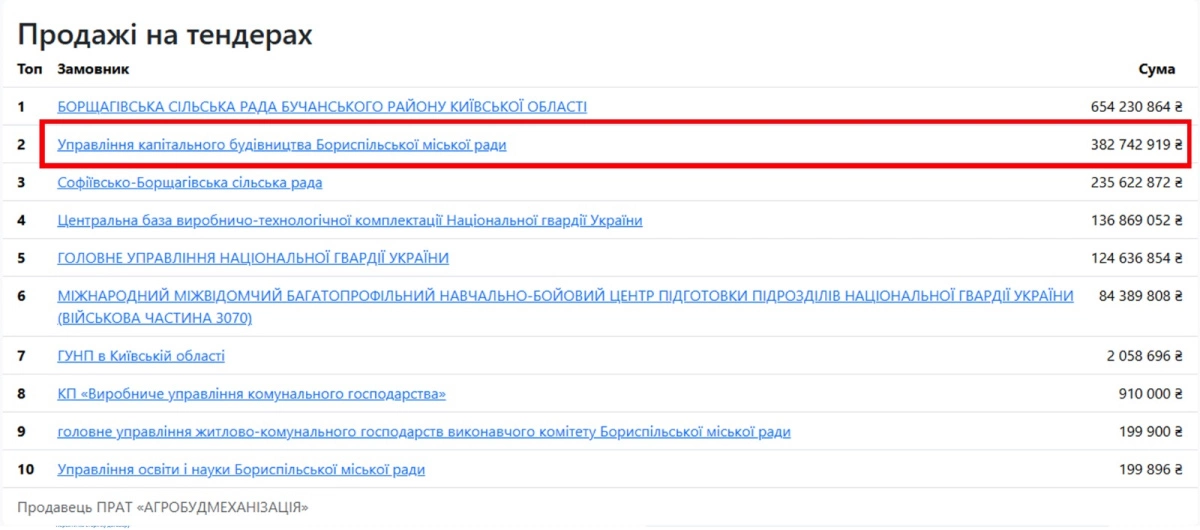Open Управління освіти і науки Бориспільської link
Viewport: 1200px width, 530px height.
[241, 470]
